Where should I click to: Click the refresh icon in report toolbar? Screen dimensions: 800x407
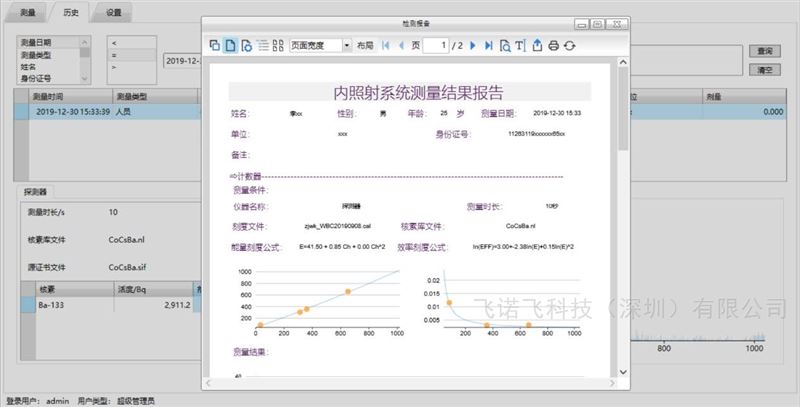coord(570,45)
